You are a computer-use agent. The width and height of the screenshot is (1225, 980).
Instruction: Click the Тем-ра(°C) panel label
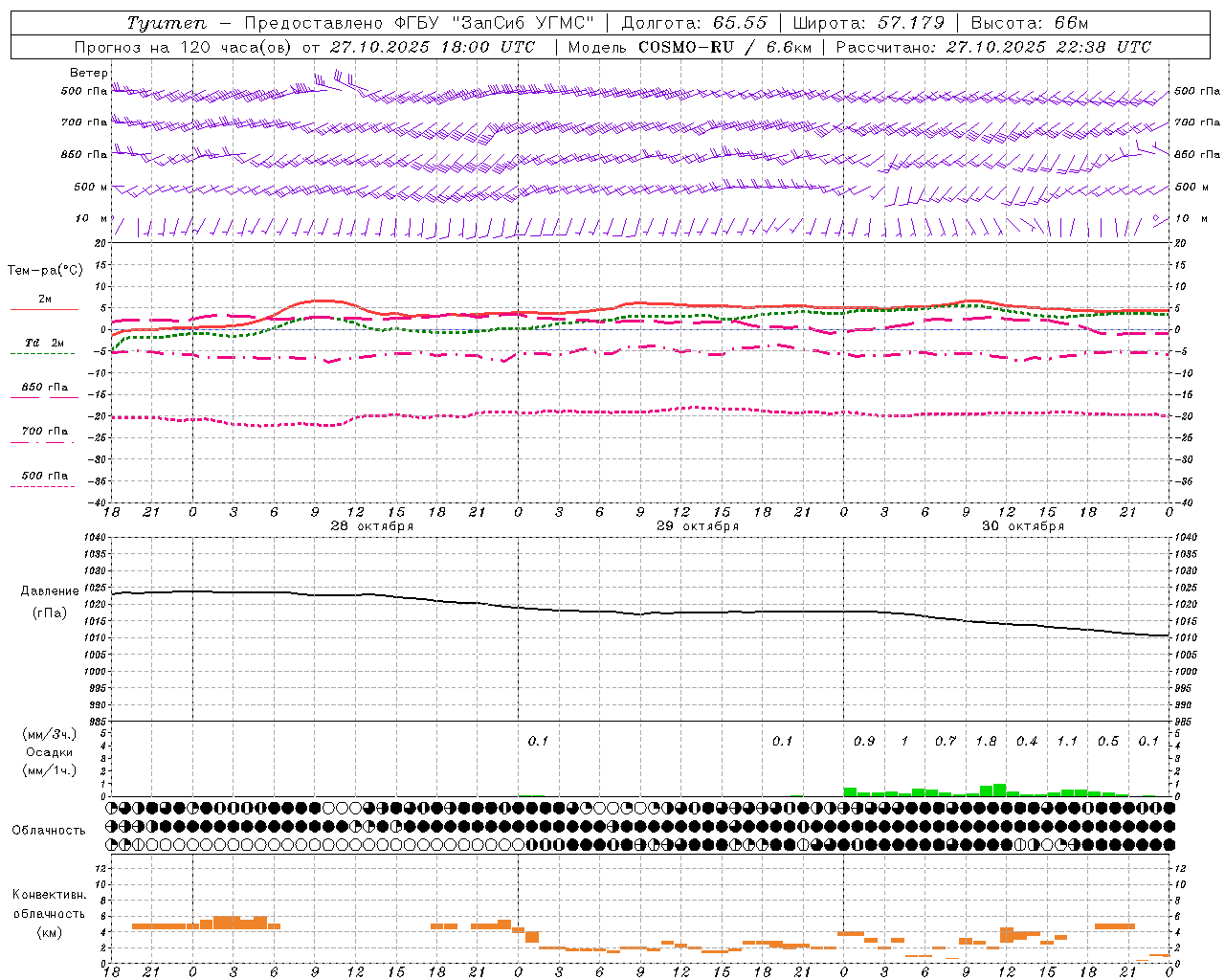coord(45,270)
